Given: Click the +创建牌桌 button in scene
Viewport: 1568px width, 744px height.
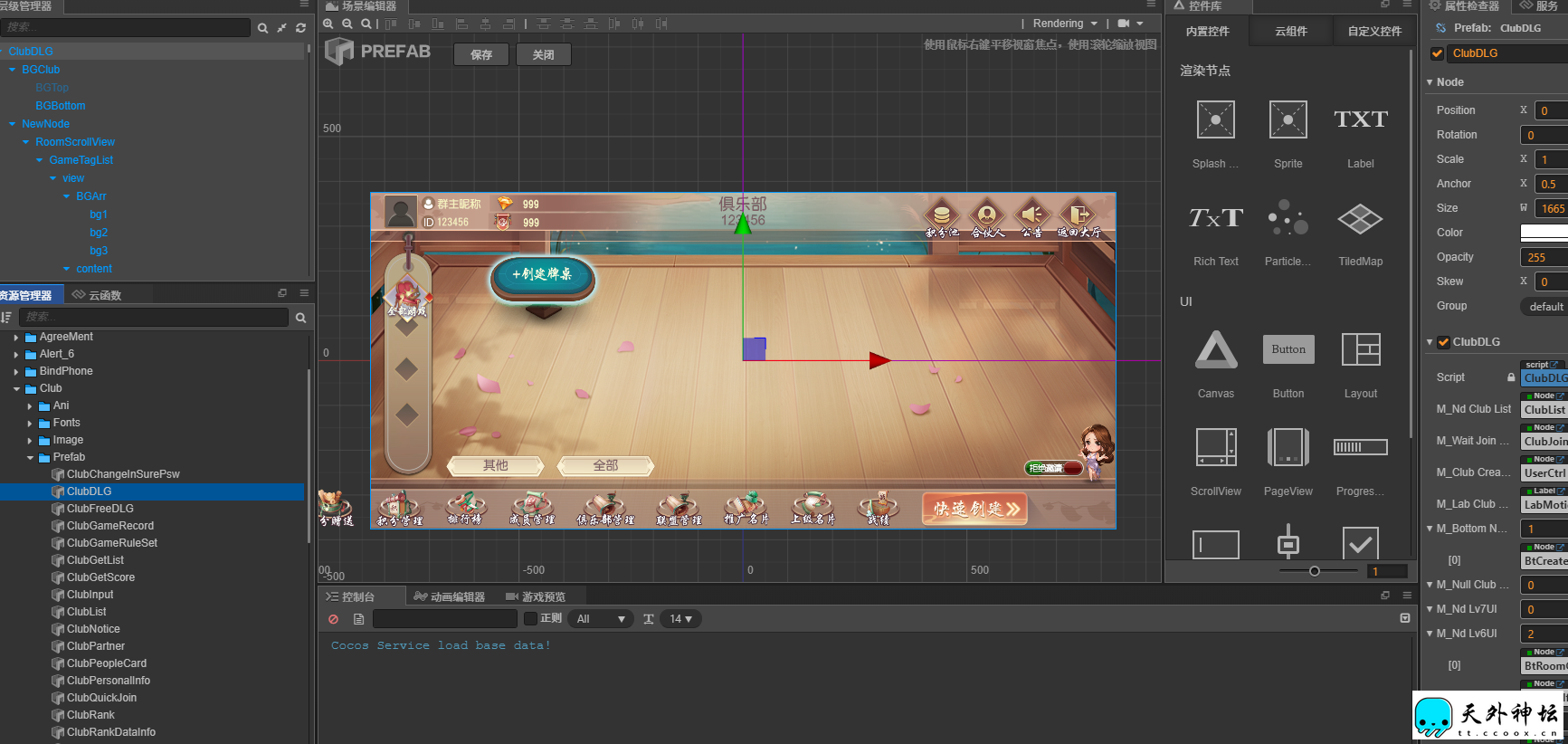Looking at the screenshot, I should click(x=543, y=275).
